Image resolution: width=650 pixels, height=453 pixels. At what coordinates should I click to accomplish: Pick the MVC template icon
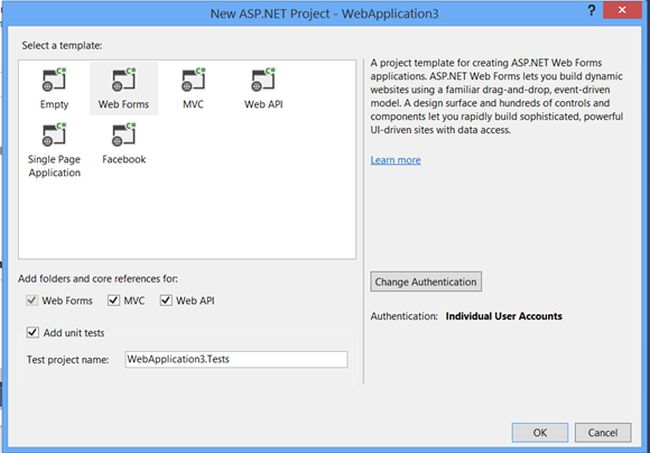pyautogui.click(x=193, y=80)
